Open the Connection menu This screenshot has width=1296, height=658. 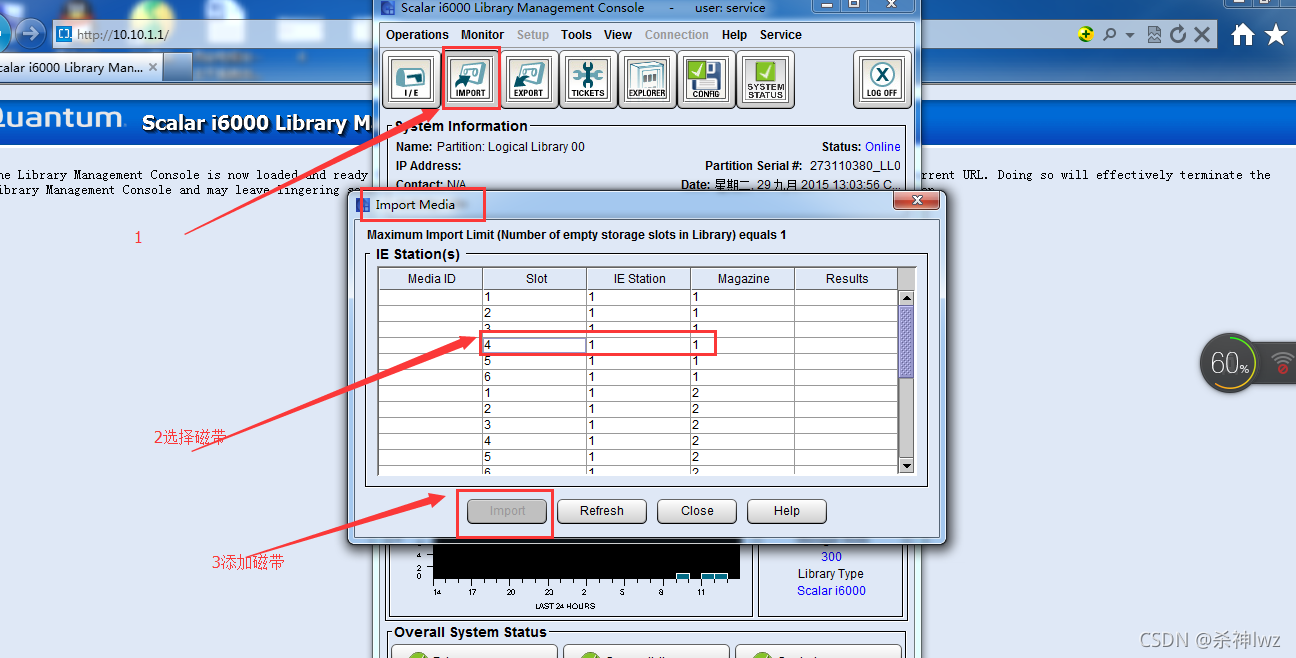(x=677, y=35)
